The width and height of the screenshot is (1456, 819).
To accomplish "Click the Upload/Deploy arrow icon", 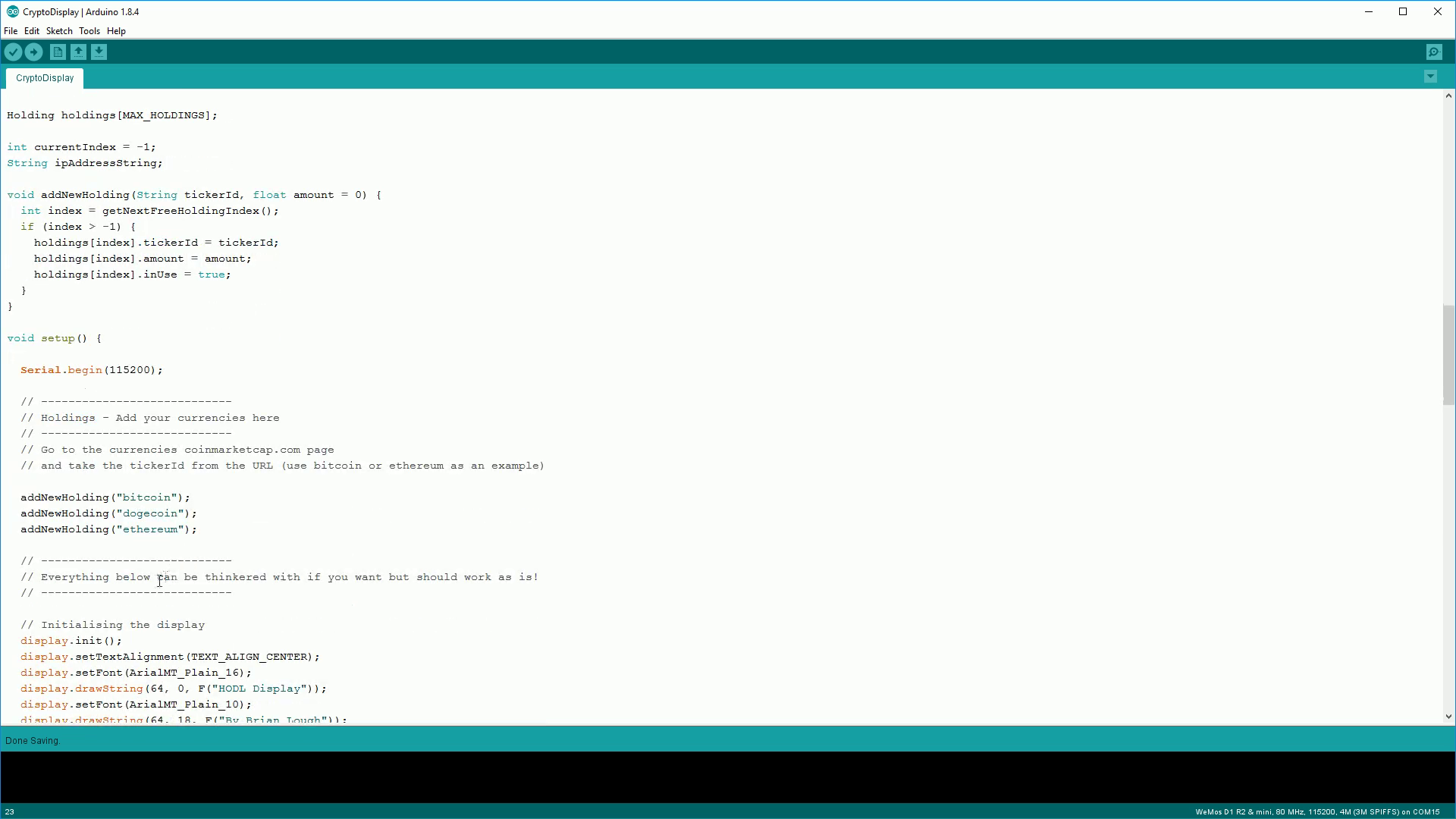I will tap(33, 52).
